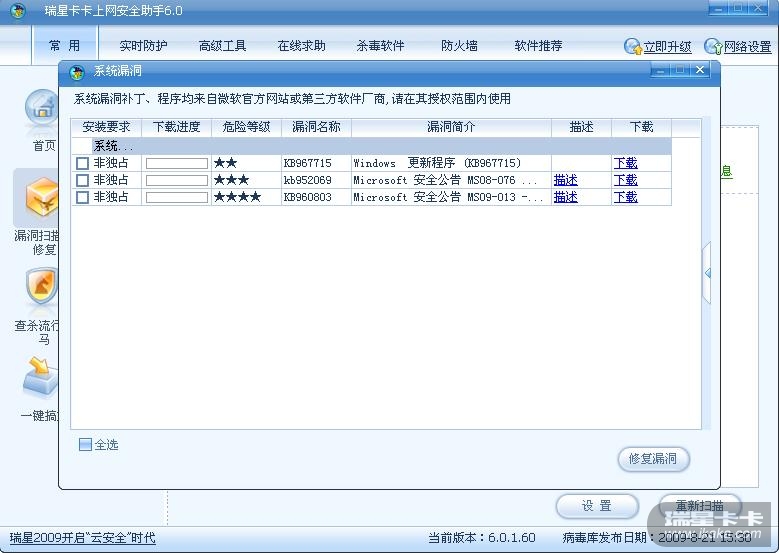
Task: Click the download progress bar for kb952069
Action: pos(177,180)
